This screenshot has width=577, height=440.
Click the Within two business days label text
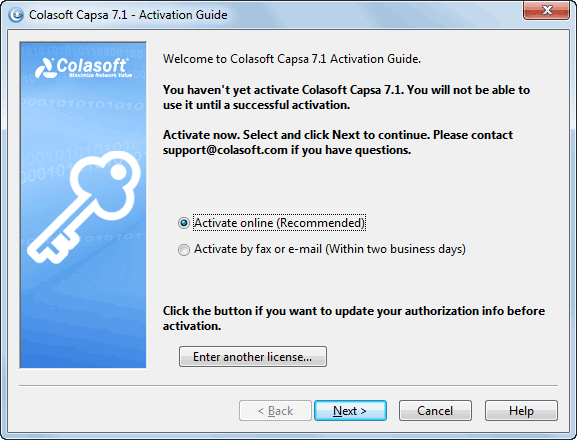pos(396,249)
